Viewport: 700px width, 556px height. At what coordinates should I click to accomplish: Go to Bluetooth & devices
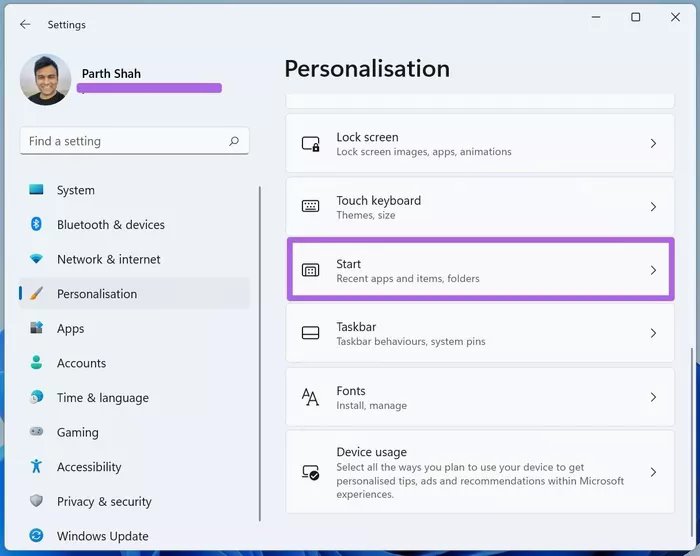[134, 224]
